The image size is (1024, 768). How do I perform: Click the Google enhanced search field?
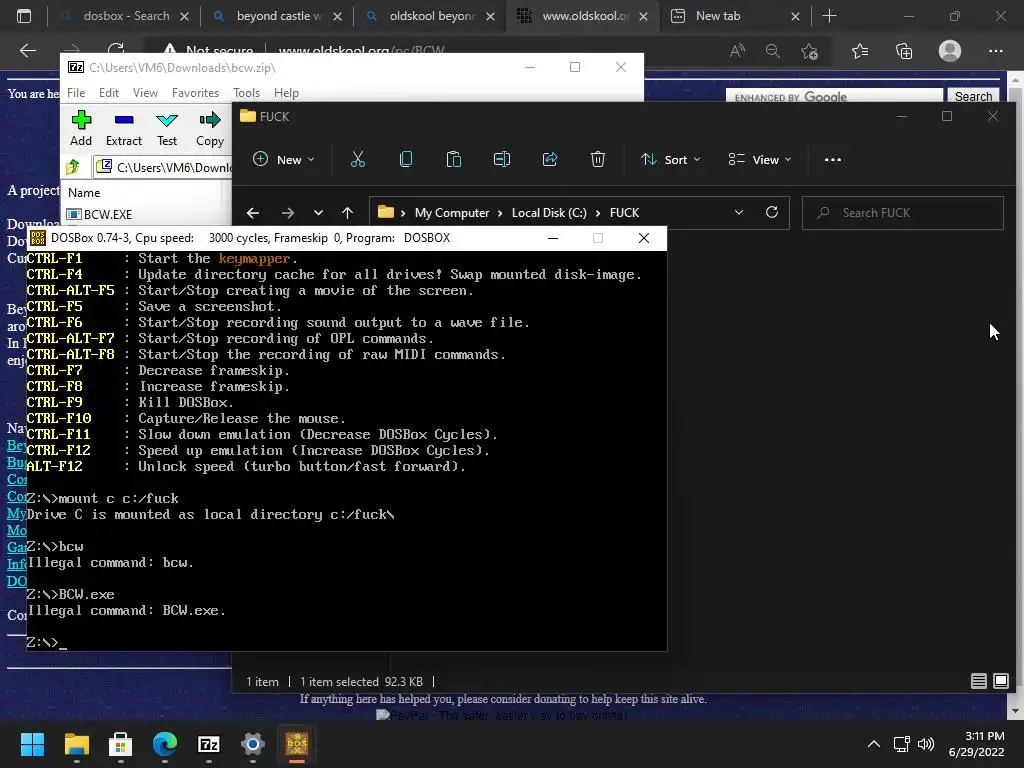click(x=834, y=96)
